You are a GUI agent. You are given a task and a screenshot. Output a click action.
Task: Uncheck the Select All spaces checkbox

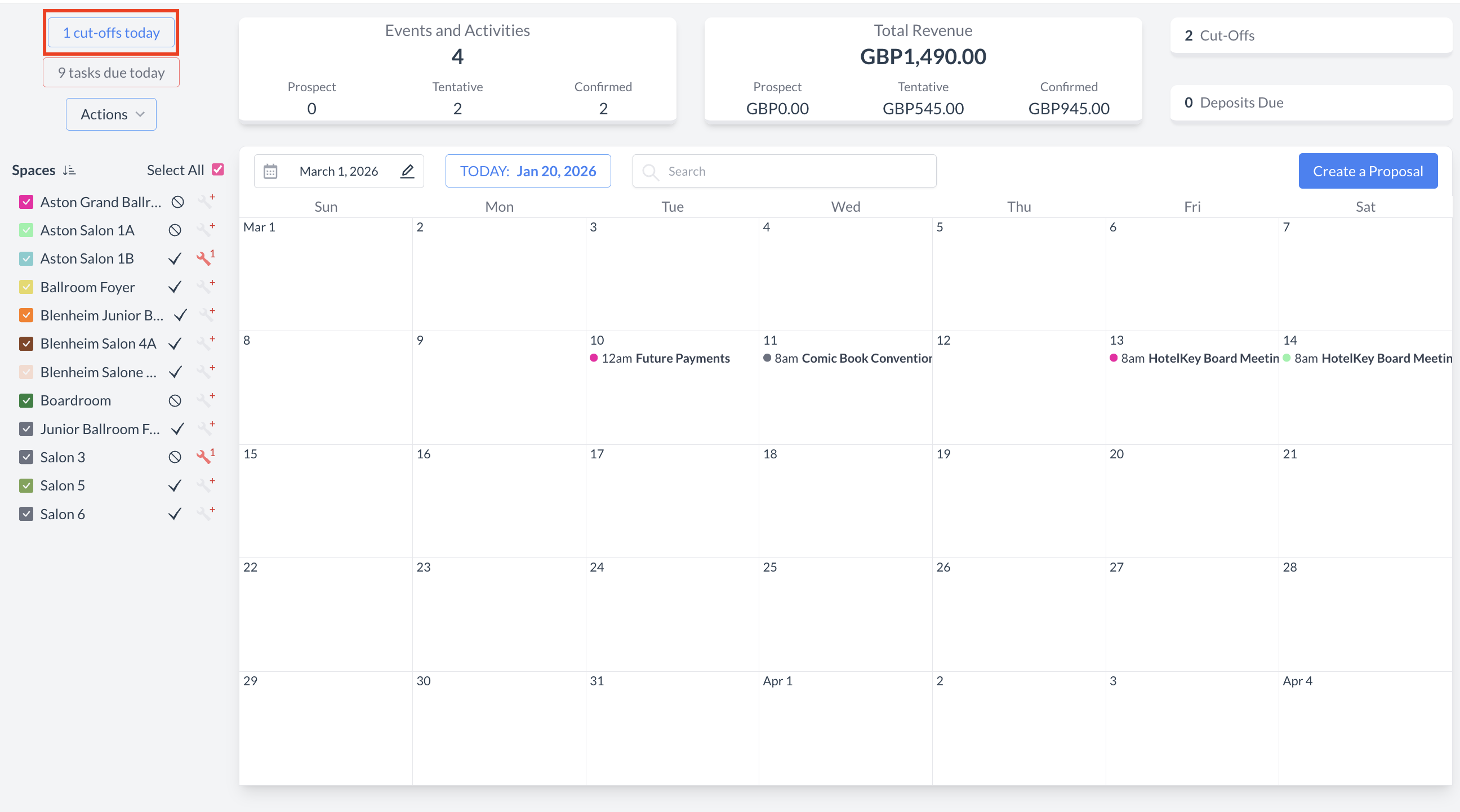(217, 169)
